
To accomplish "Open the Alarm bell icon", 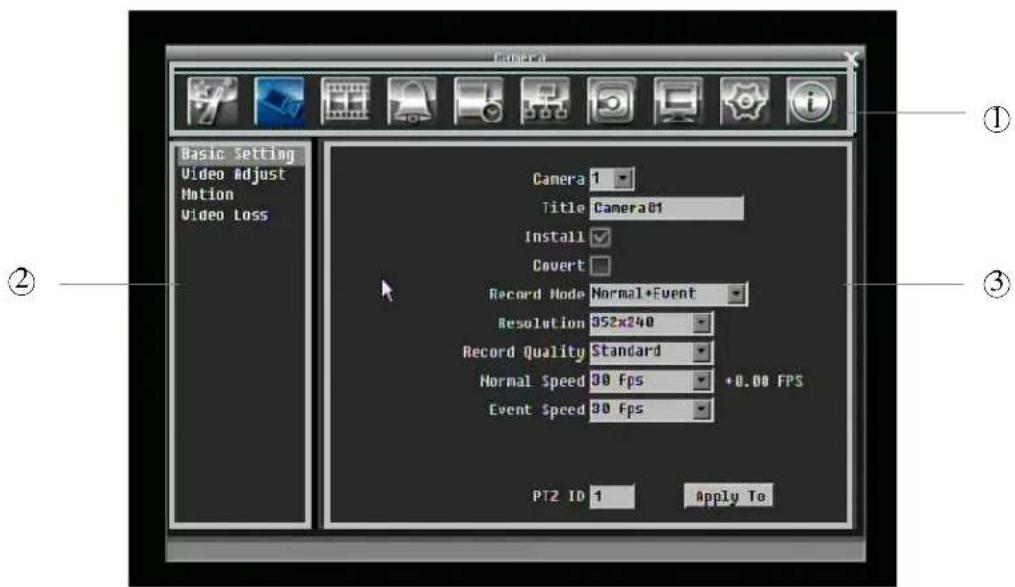I will 412,101.
